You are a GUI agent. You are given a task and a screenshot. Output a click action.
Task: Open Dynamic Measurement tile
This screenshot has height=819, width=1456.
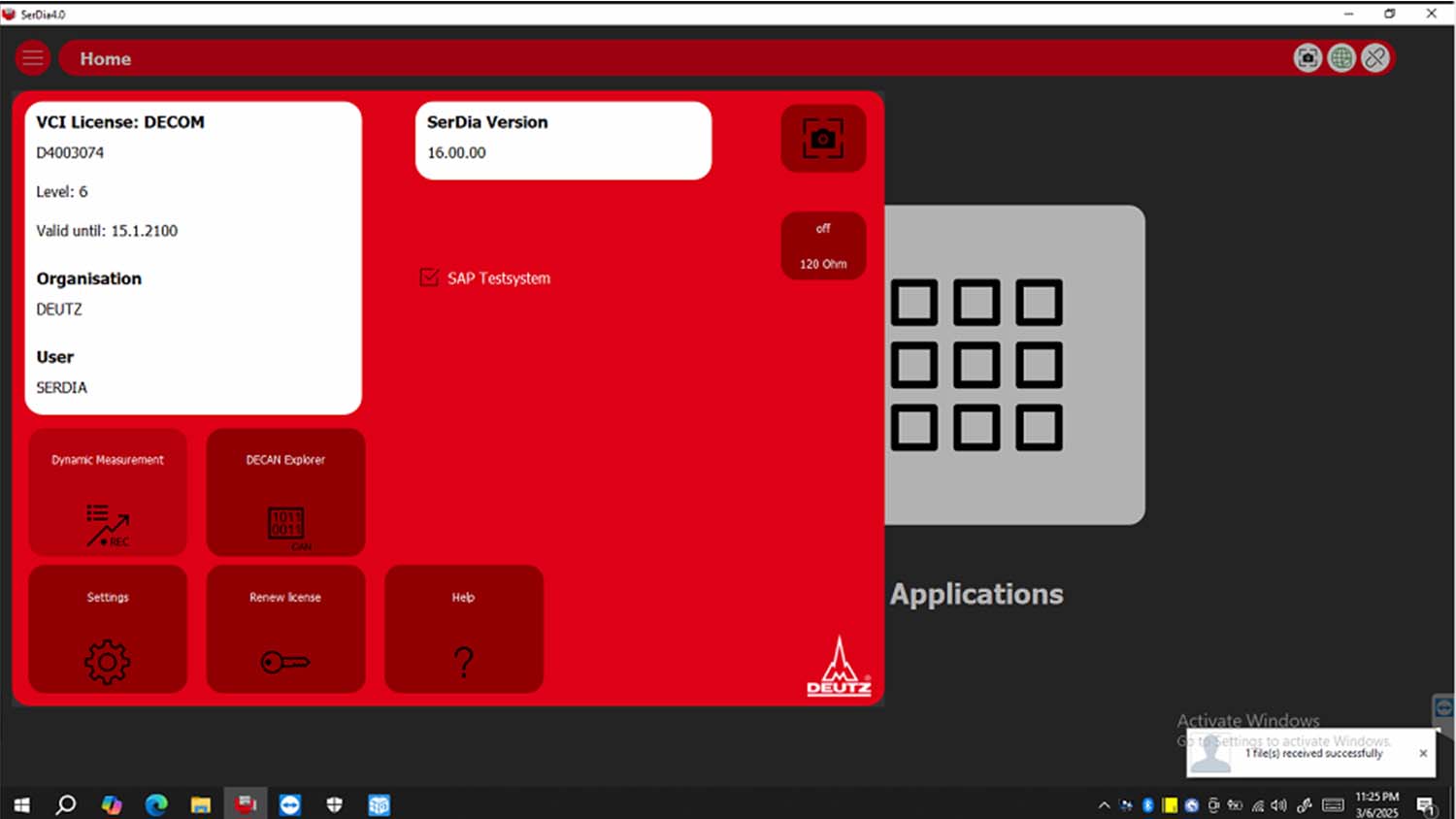click(108, 492)
